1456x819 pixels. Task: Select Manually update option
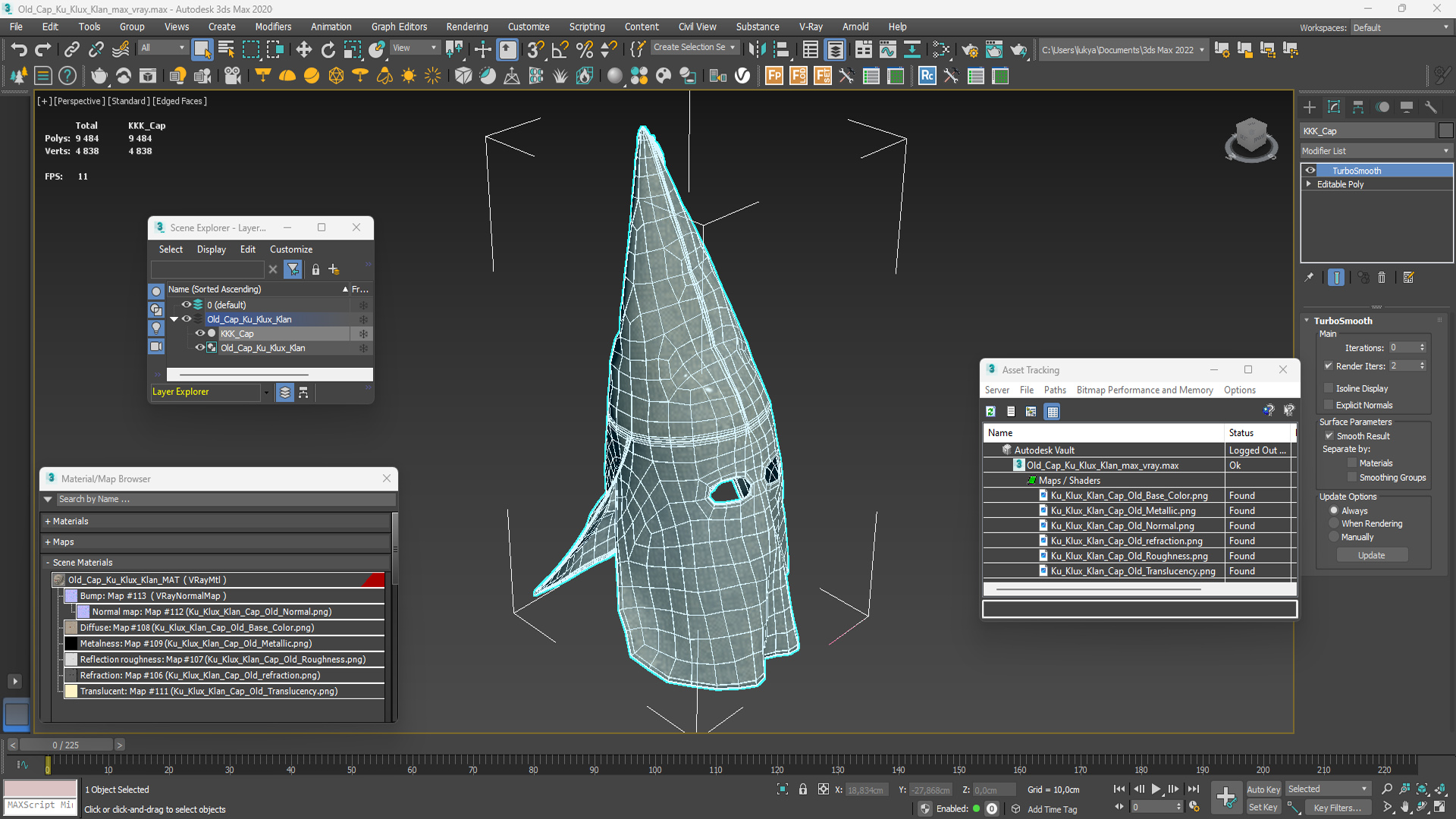click(x=1334, y=538)
